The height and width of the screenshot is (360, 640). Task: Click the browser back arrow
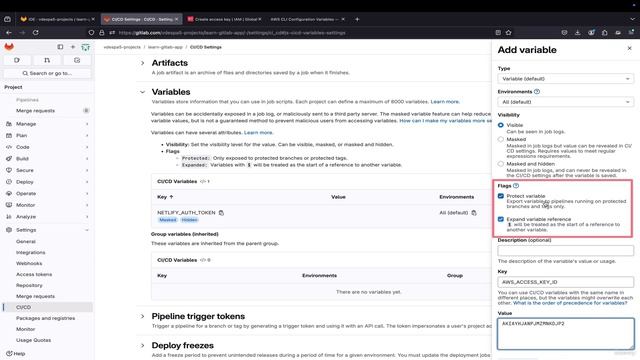pyautogui.click(x=9, y=33)
